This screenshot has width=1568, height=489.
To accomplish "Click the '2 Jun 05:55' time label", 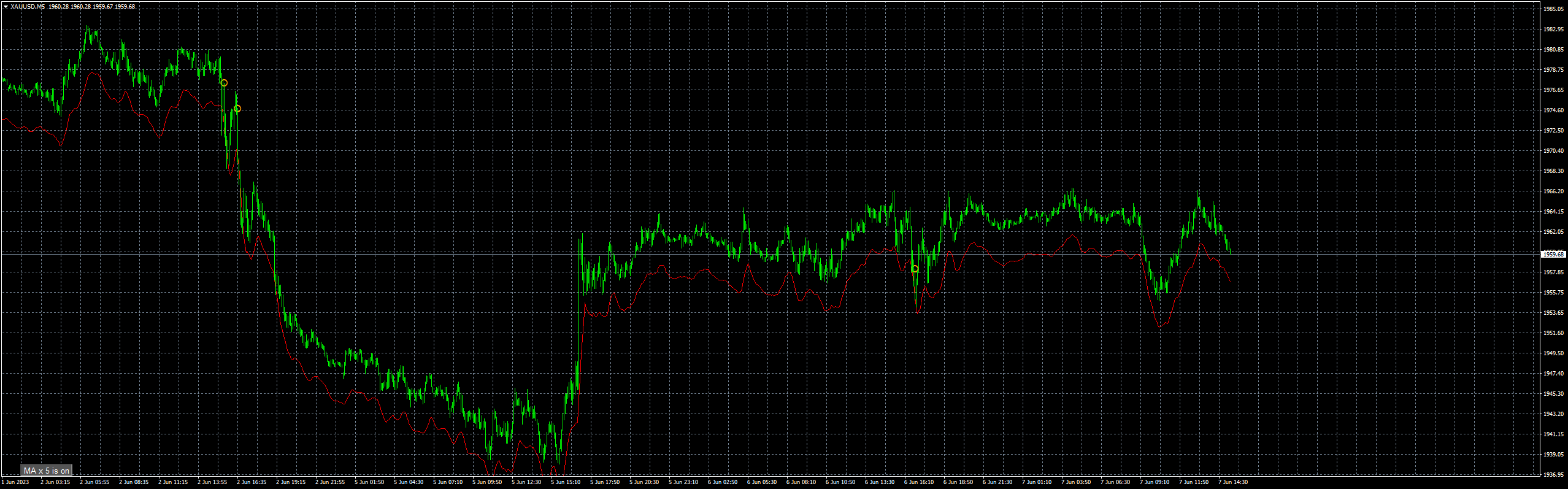I will (x=94, y=482).
